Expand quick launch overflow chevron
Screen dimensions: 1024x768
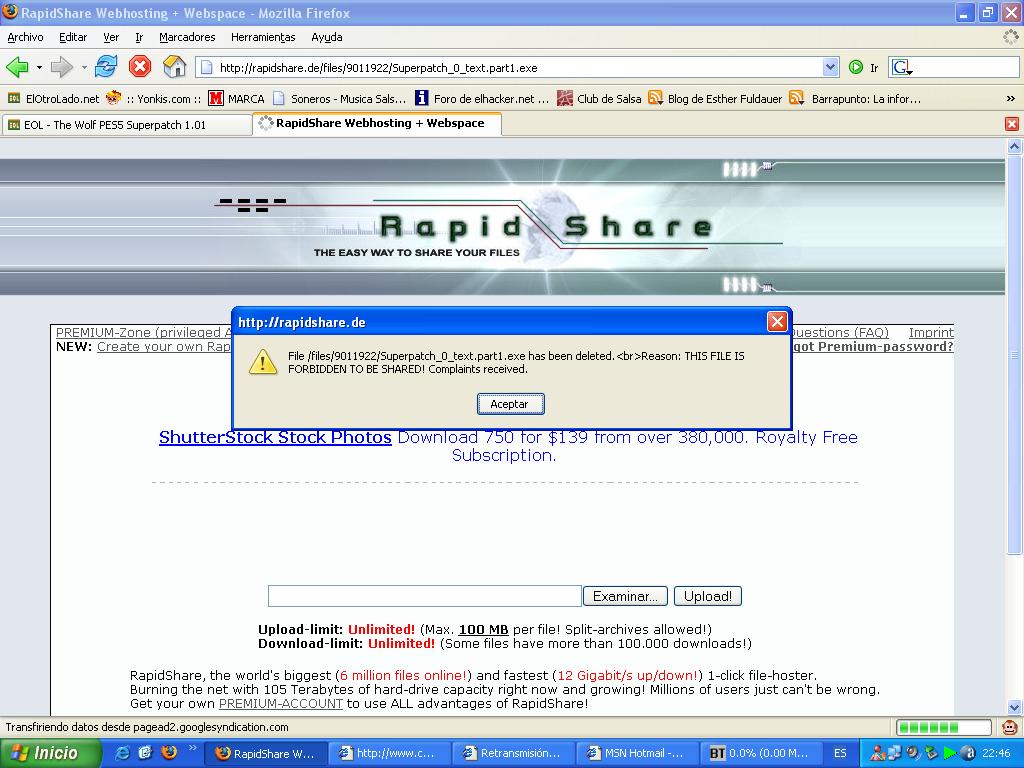pyautogui.click(x=193, y=748)
